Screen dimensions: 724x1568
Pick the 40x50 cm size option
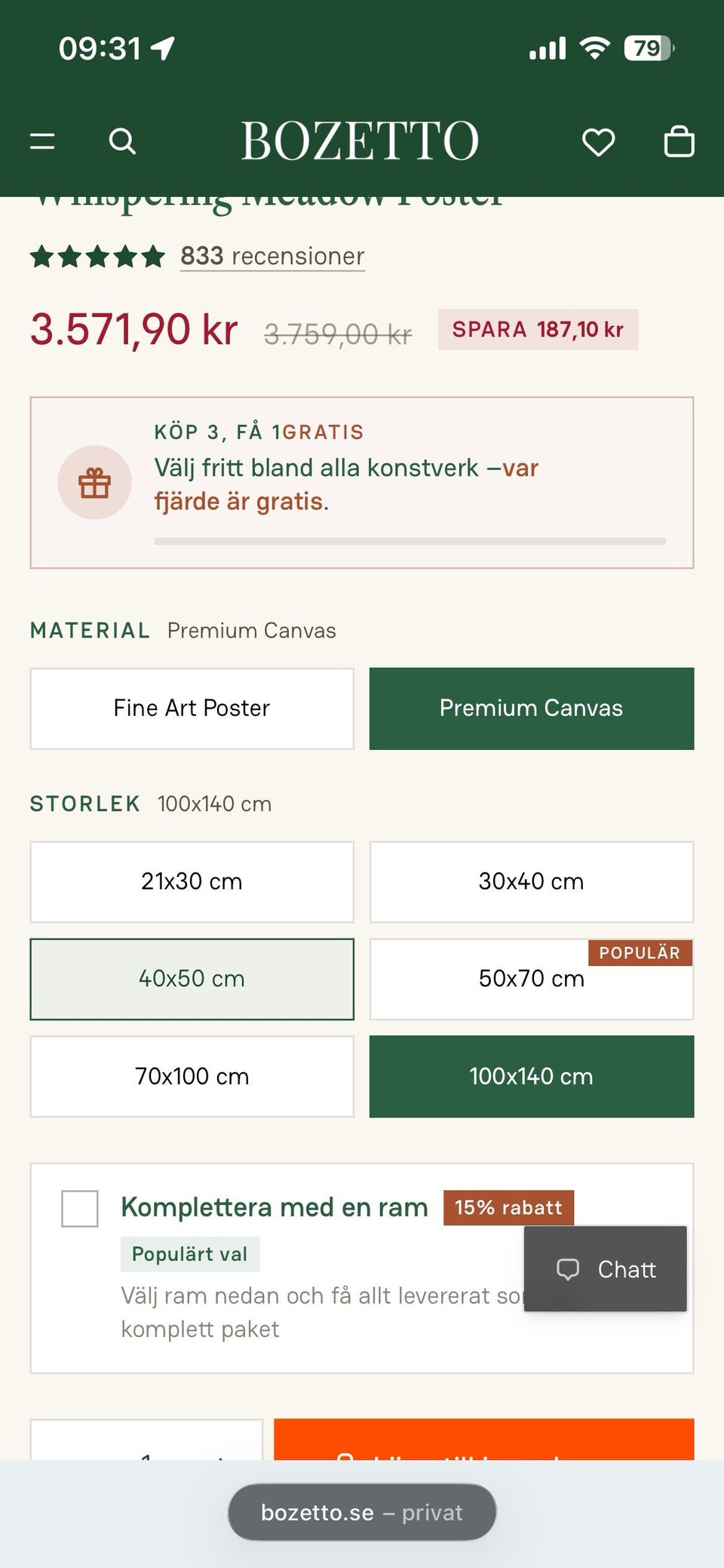point(192,979)
